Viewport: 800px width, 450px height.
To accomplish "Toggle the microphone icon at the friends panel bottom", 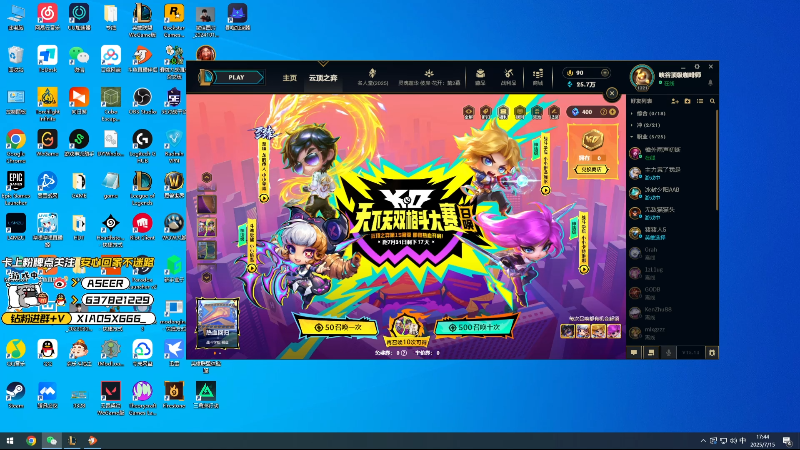I will [668, 353].
